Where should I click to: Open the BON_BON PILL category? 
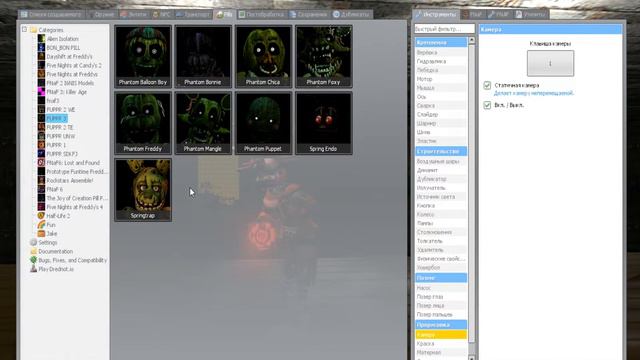[x=63, y=48]
